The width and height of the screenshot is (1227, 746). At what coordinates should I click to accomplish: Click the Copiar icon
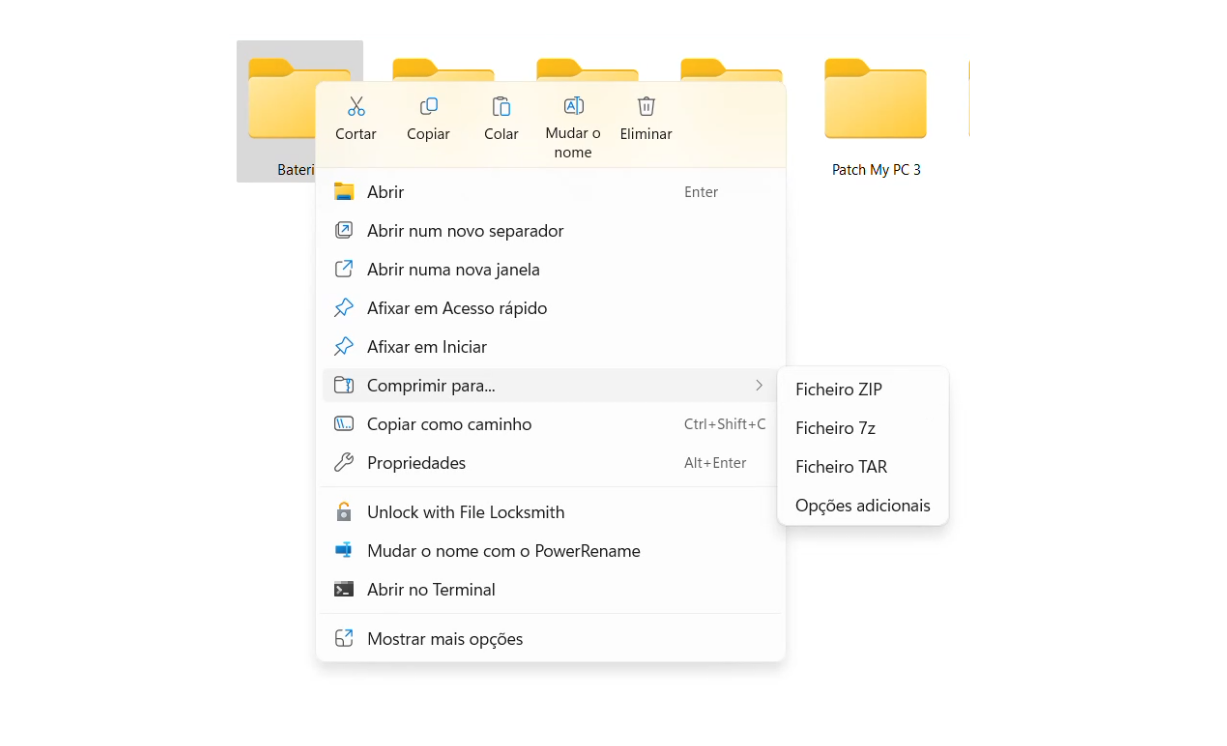[x=428, y=107]
